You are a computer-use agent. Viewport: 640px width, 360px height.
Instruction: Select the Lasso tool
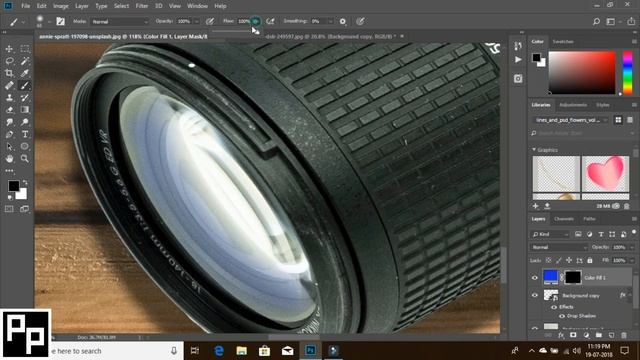[x=9, y=61]
